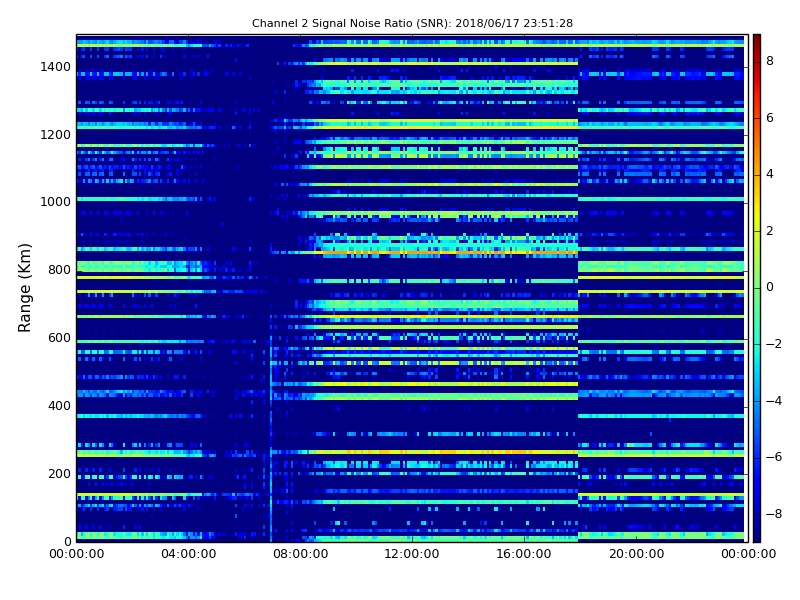Click the rightmost 00:00:00 time label
The image size is (800, 600).
[x=748, y=554]
